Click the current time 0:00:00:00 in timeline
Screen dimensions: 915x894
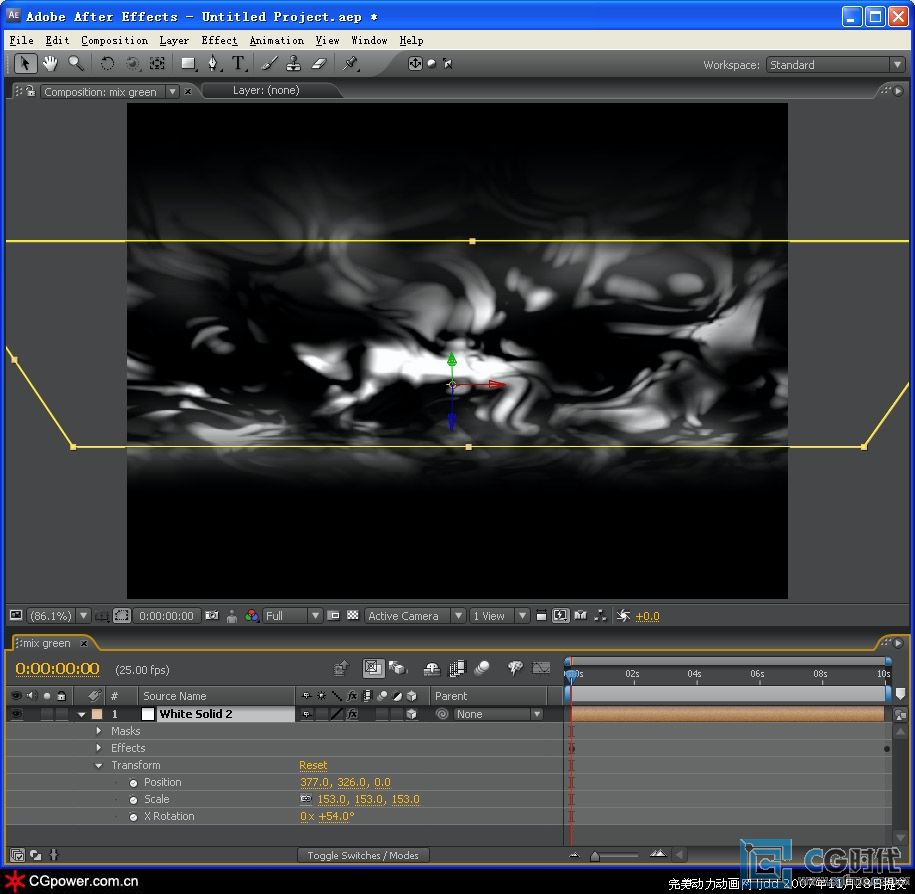(57, 669)
